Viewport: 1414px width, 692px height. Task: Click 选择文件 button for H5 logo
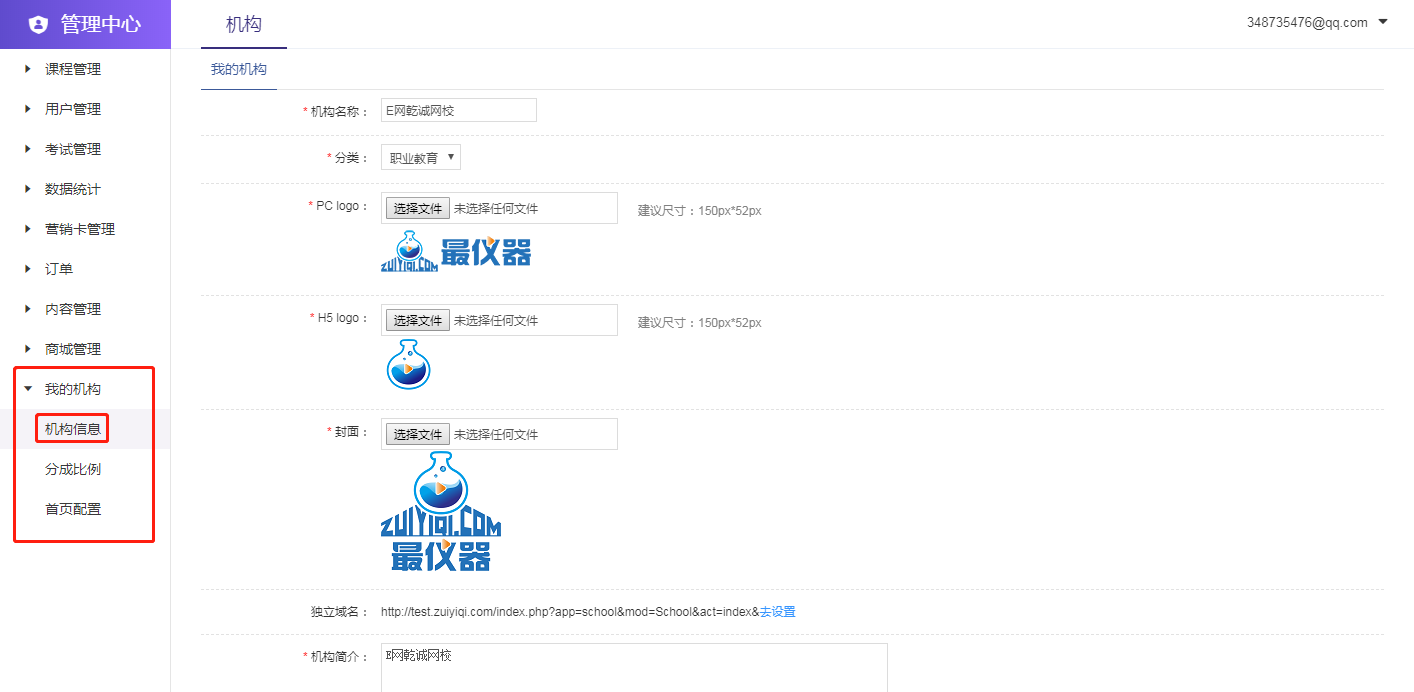(x=417, y=321)
